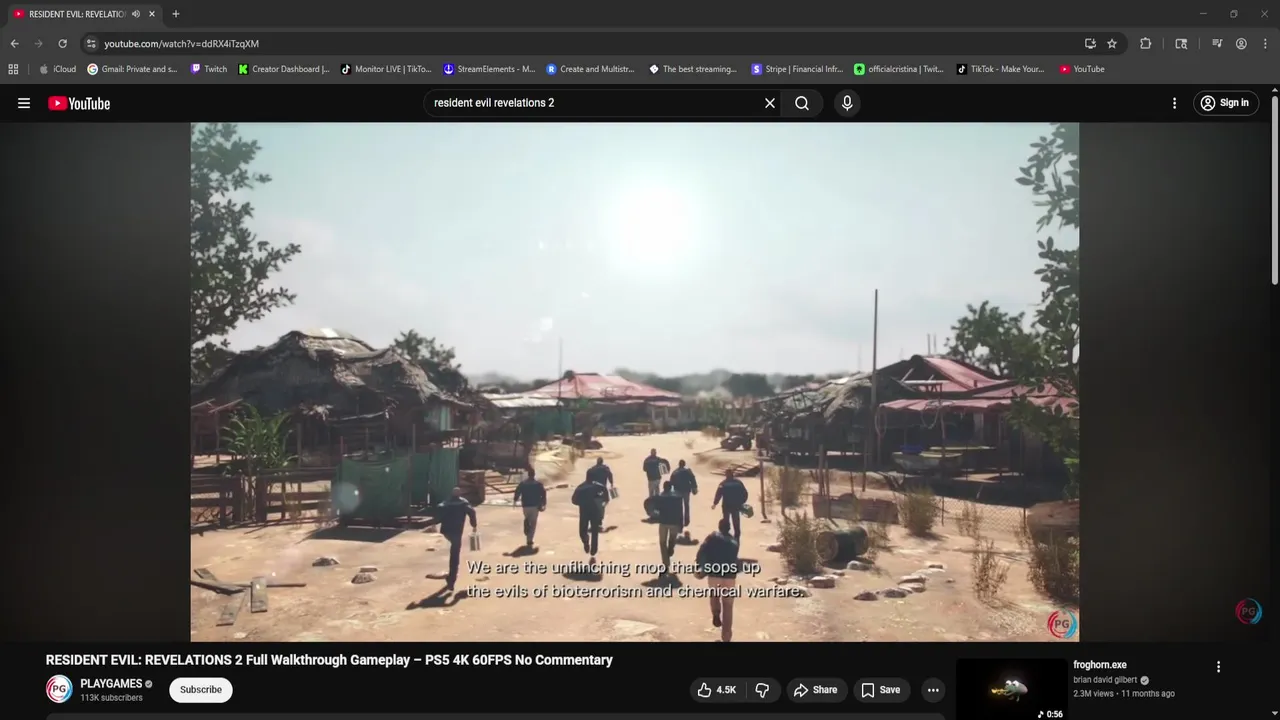Image resolution: width=1280 pixels, height=720 pixels.
Task: Go forward in browser history
Action: point(38,44)
